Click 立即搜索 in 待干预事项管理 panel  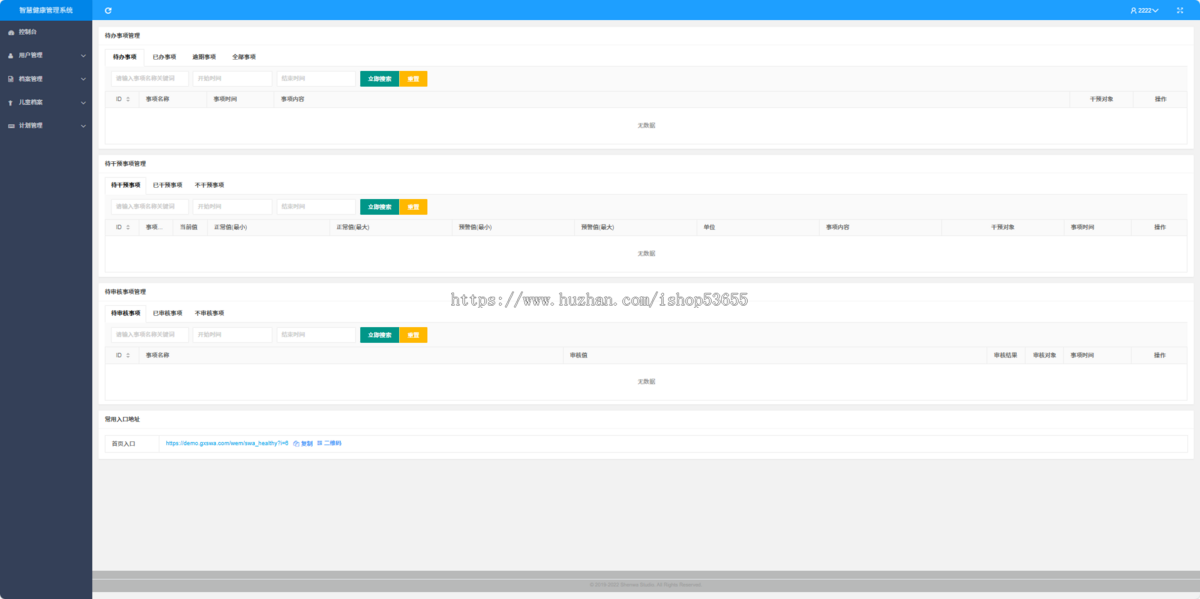click(x=380, y=207)
